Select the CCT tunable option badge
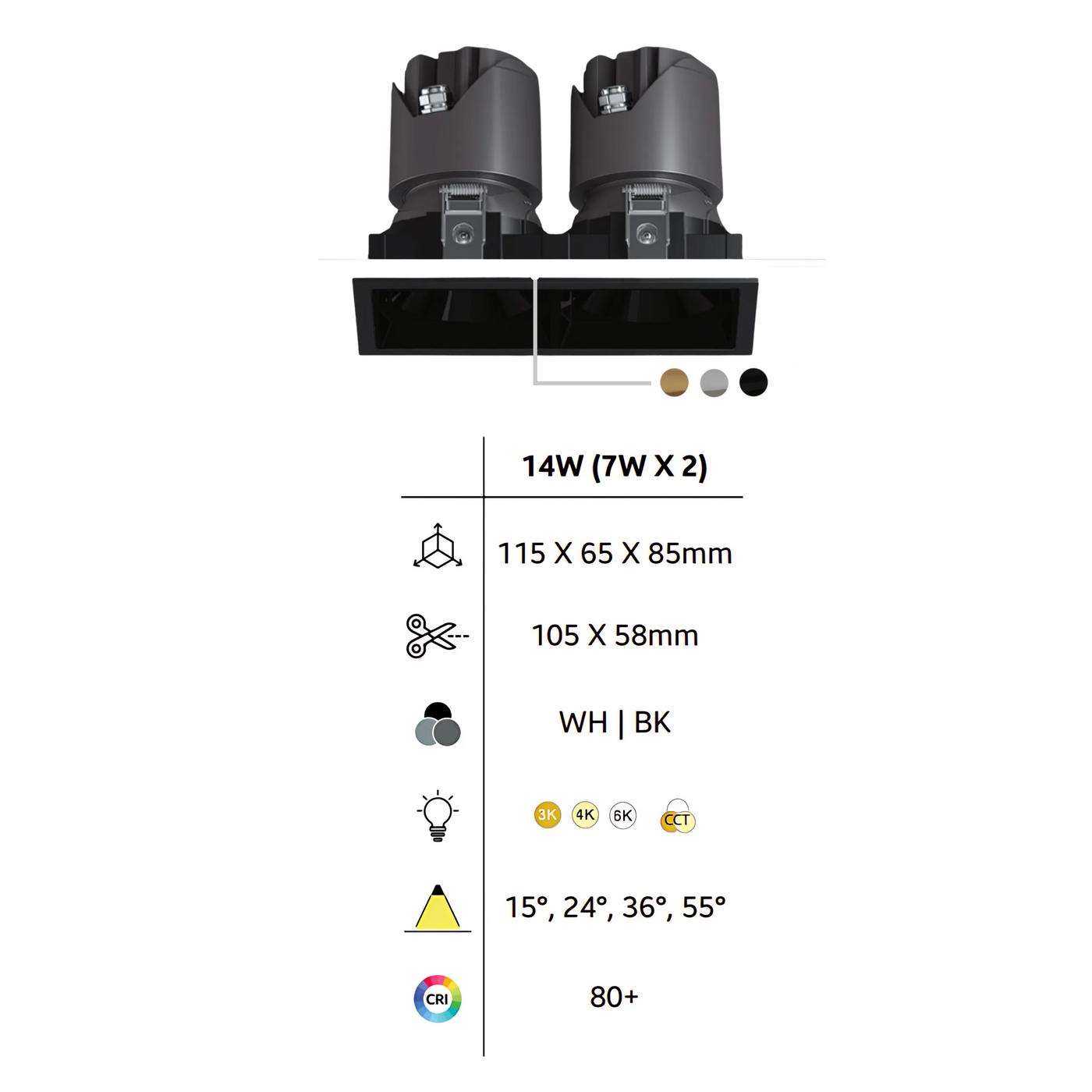Screen dimensions: 1092x1092 pos(677,817)
